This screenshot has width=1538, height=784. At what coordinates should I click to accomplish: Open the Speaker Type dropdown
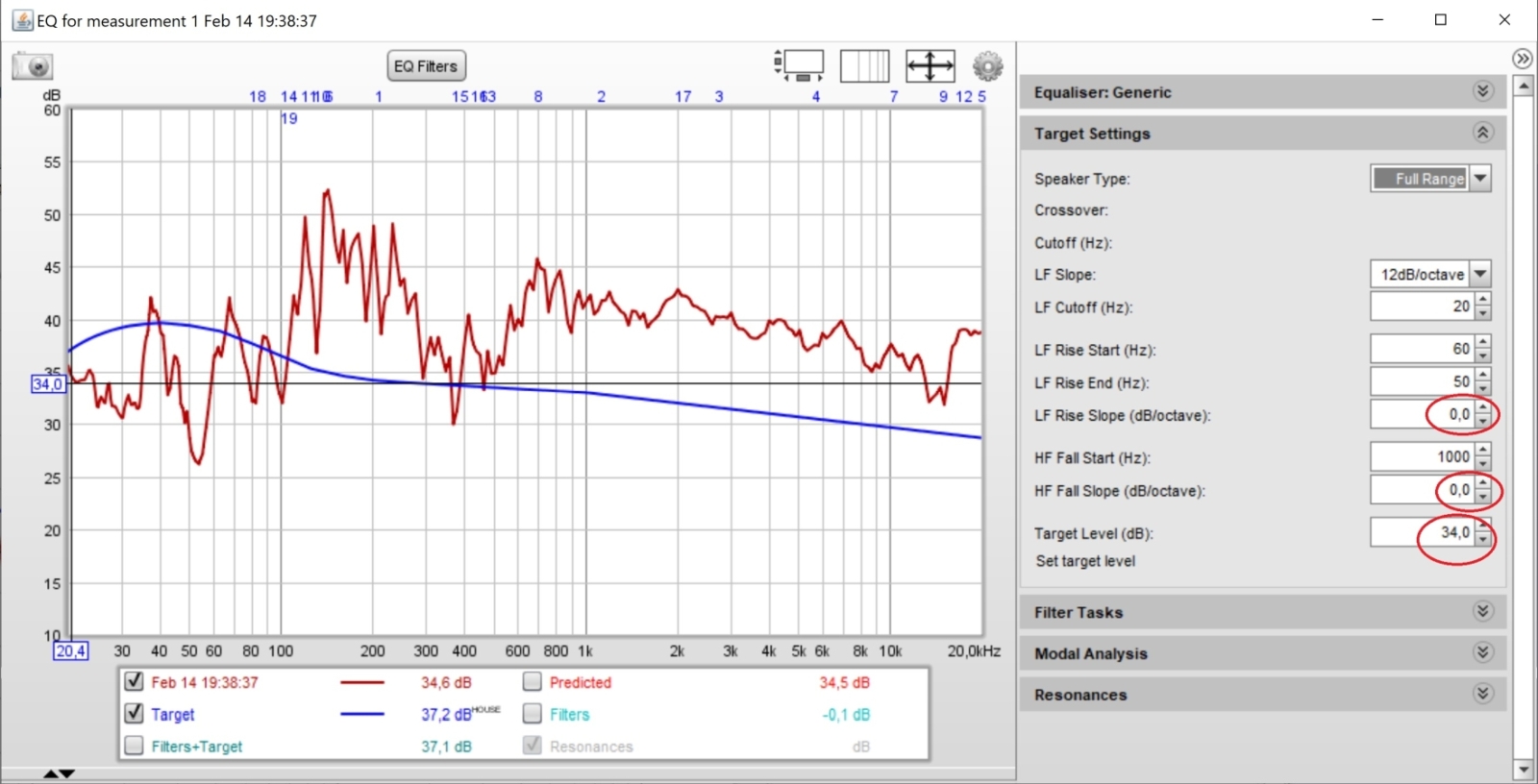pos(1480,178)
